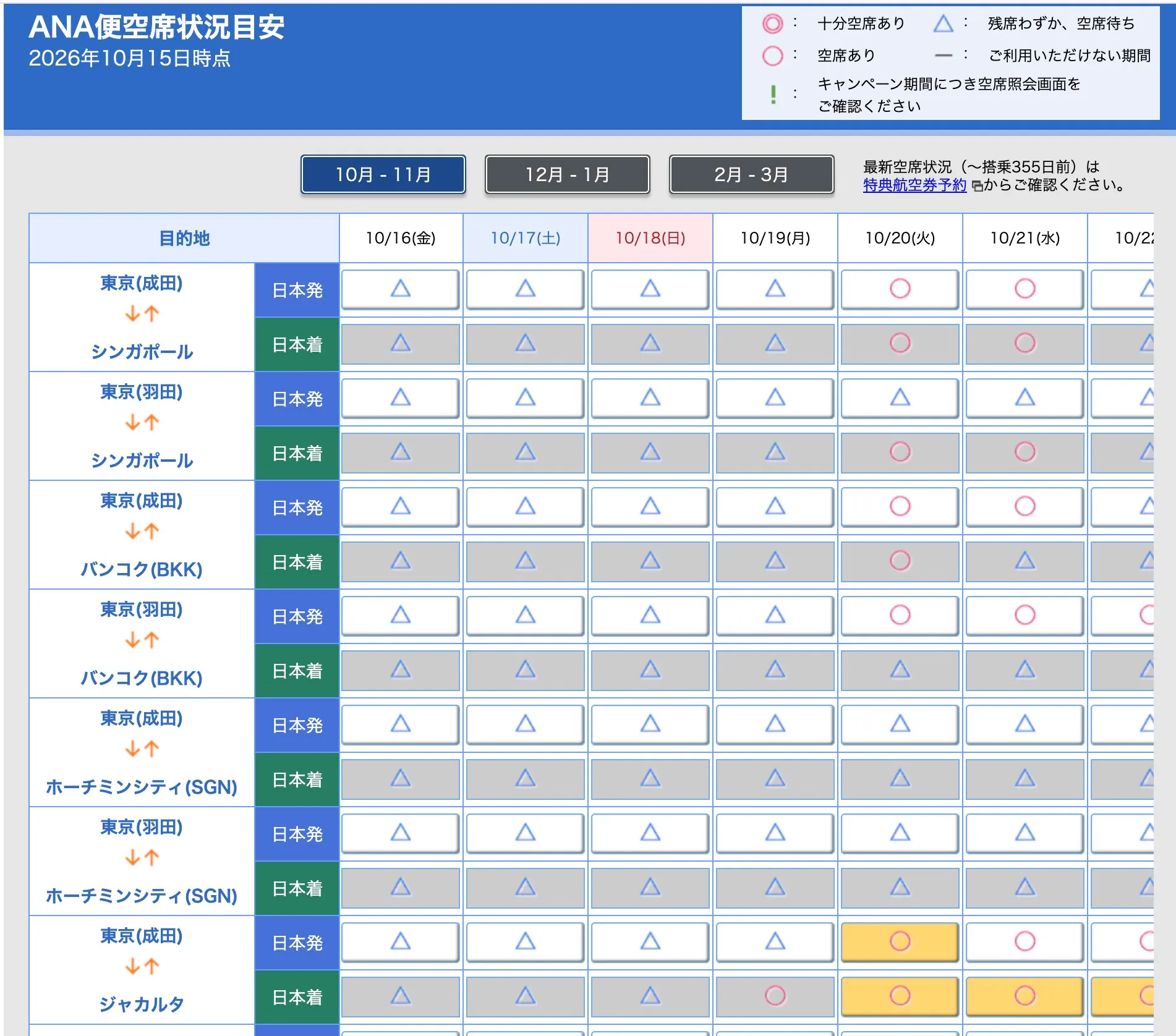The width and height of the screenshot is (1176, 1036).
Task: Click the 10/17(土) date header
Action: [x=526, y=238]
